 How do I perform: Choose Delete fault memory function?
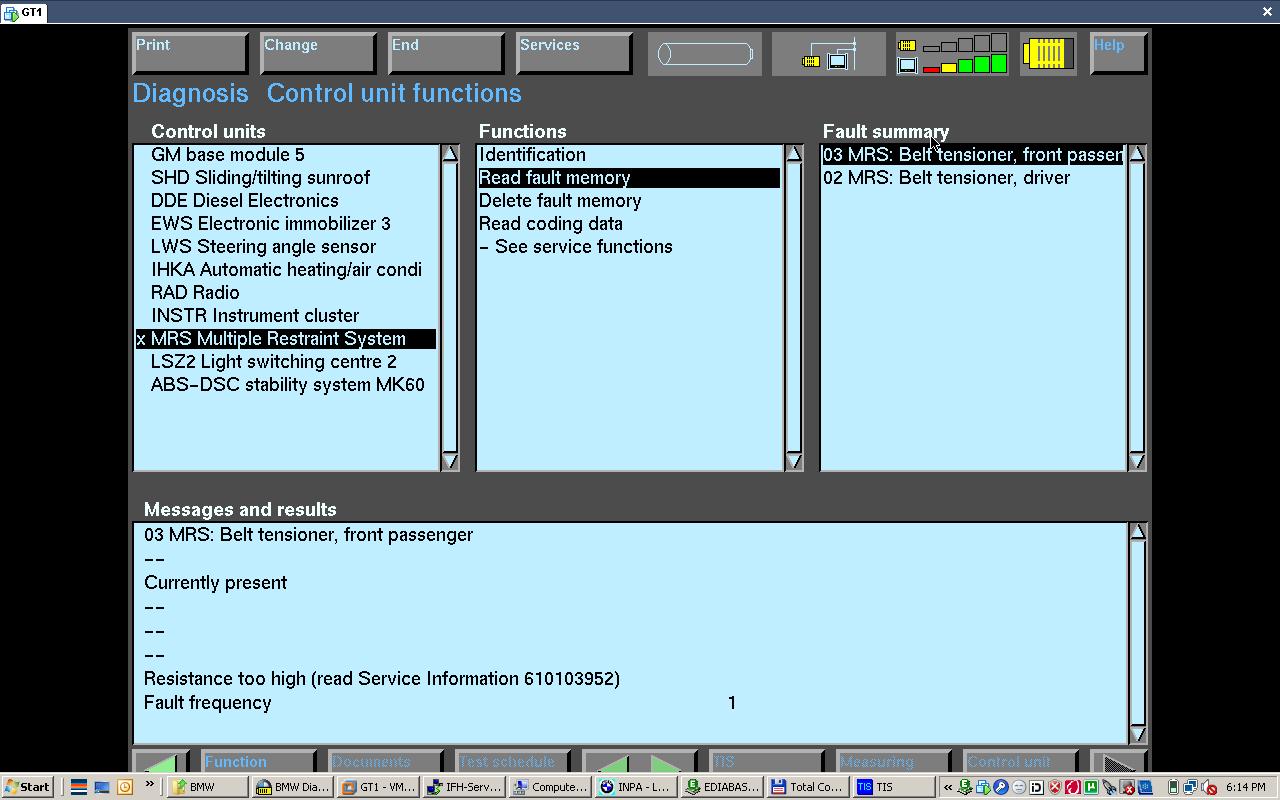[560, 201]
